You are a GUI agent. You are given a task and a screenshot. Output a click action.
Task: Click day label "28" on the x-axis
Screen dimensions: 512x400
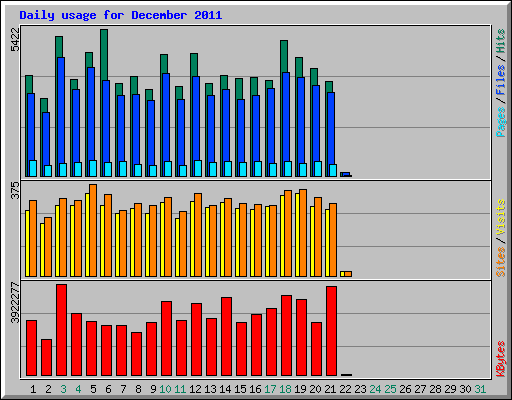click(435, 389)
